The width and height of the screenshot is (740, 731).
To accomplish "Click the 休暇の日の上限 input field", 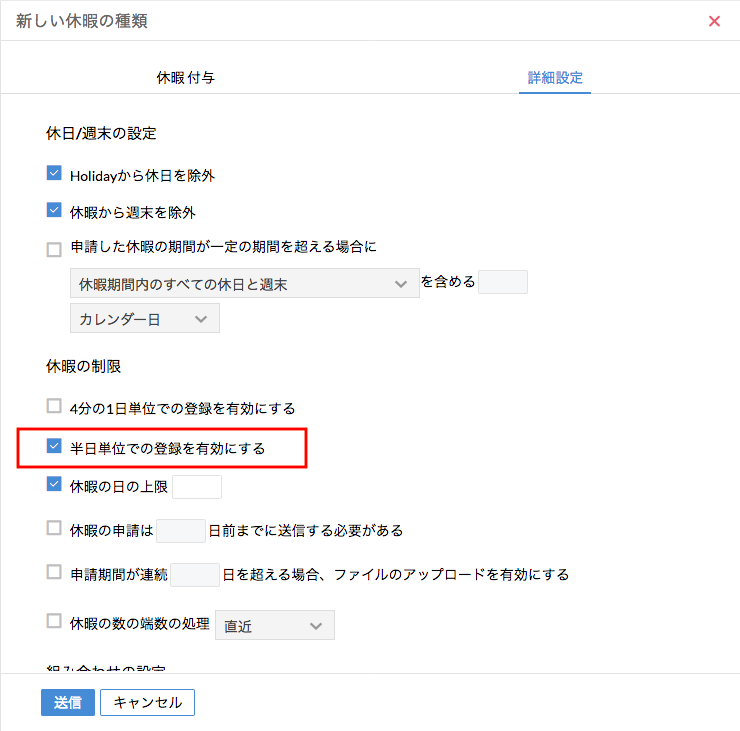I will click(197, 487).
